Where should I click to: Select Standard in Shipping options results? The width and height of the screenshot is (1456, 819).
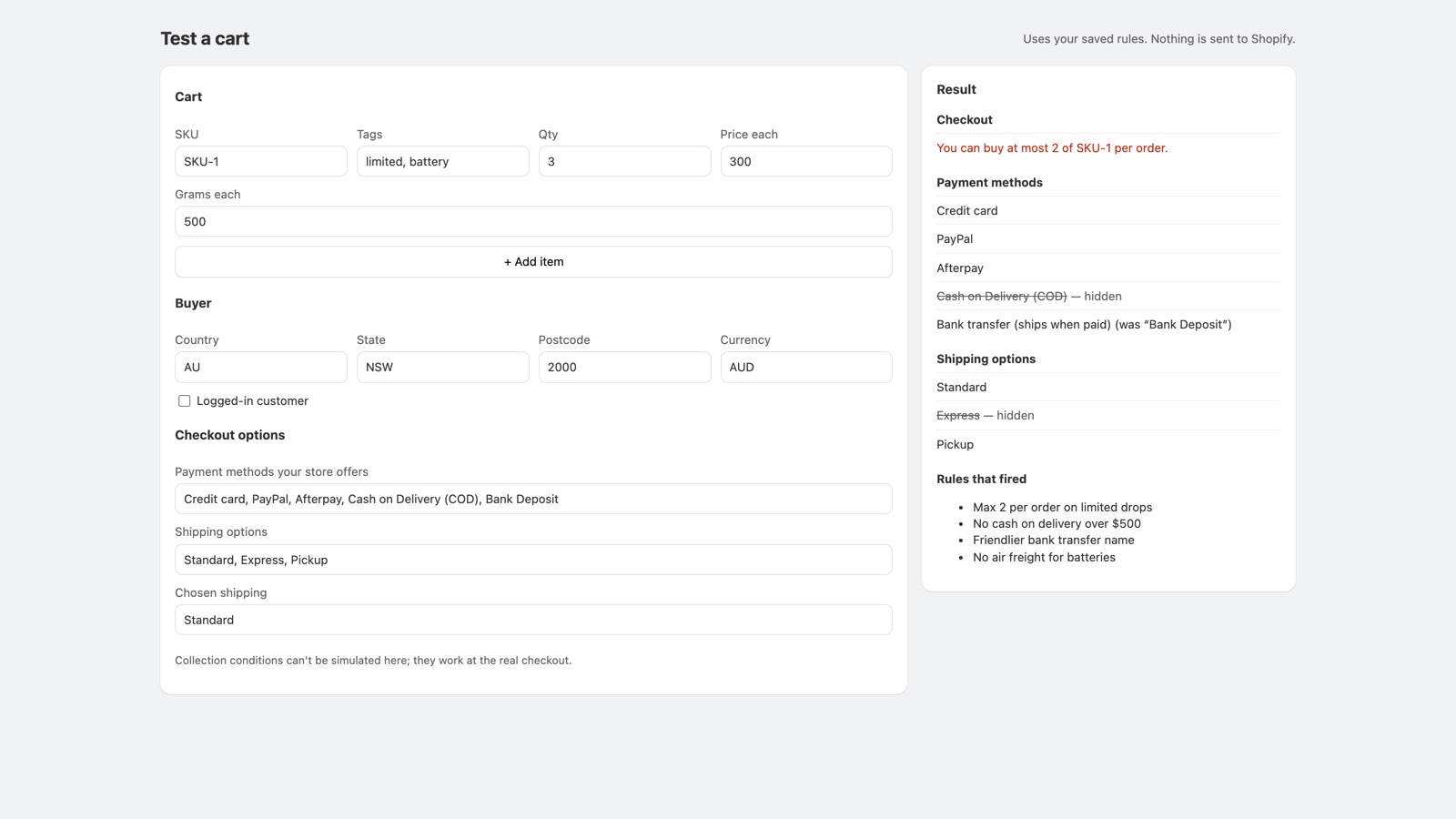pyautogui.click(x=962, y=387)
